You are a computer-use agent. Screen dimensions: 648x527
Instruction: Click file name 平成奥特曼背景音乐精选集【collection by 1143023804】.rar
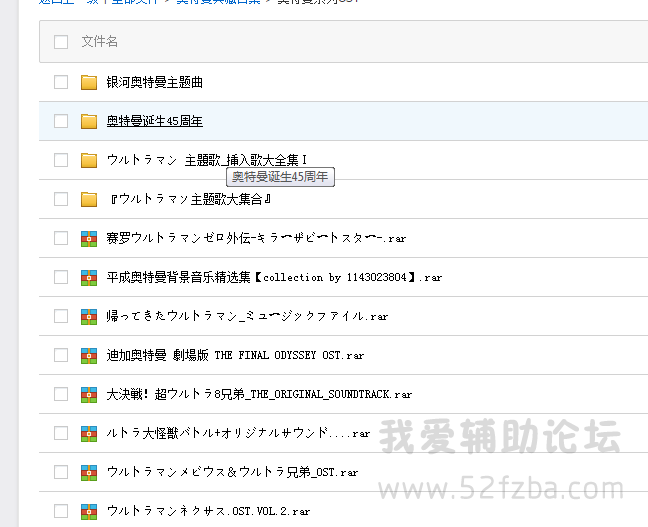point(274,277)
